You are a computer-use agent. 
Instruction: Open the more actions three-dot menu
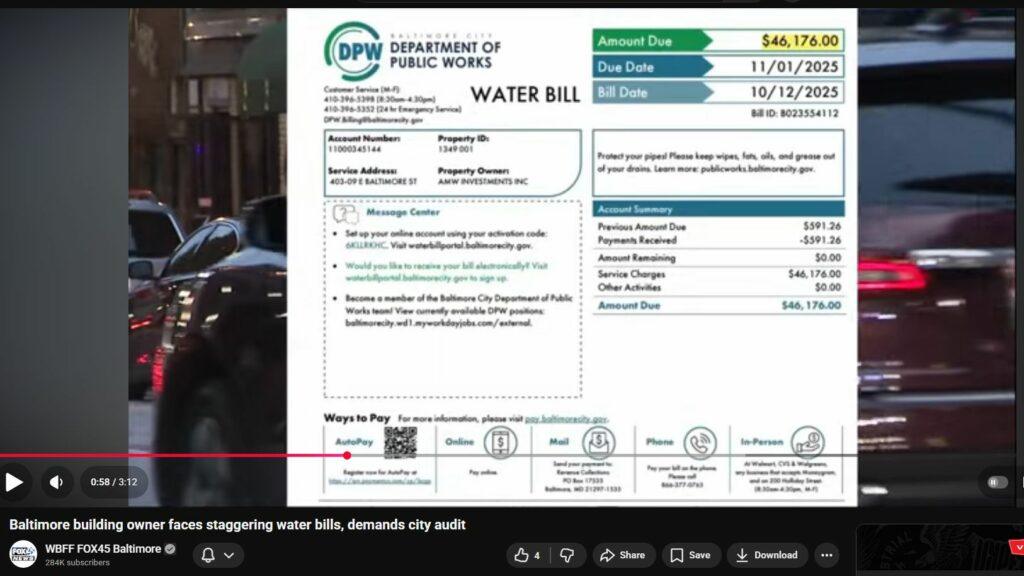(x=826, y=555)
